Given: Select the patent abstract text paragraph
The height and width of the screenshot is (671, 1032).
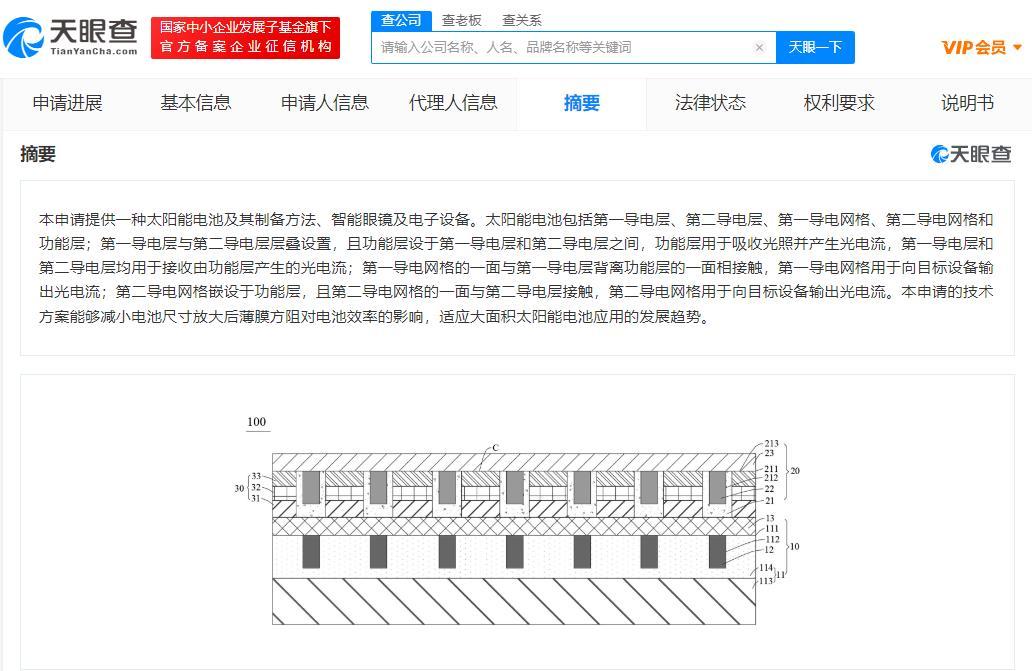Looking at the screenshot, I should [x=516, y=265].
